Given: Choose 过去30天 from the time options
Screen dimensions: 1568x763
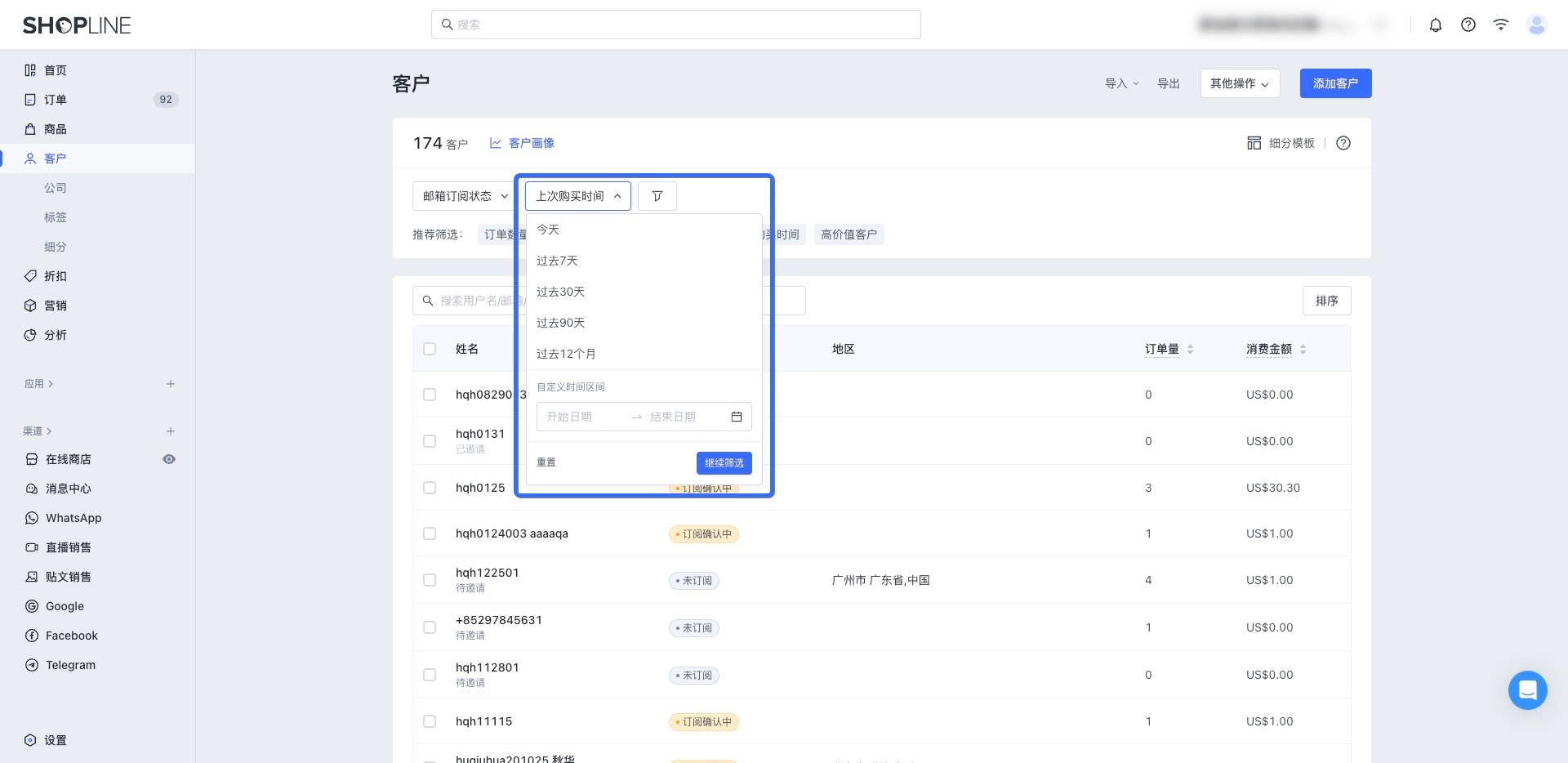Looking at the screenshot, I should pyautogui.click(x=561, y=292).
